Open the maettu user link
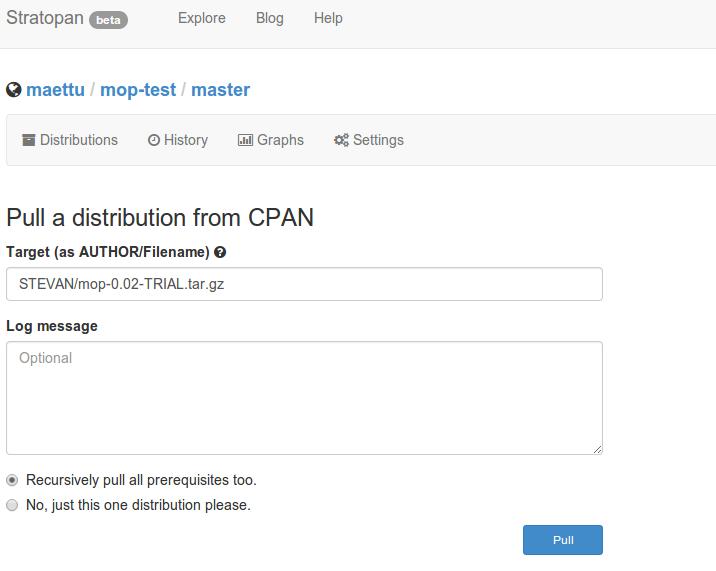This screenshot has height=571, width=716. (55, 90)
